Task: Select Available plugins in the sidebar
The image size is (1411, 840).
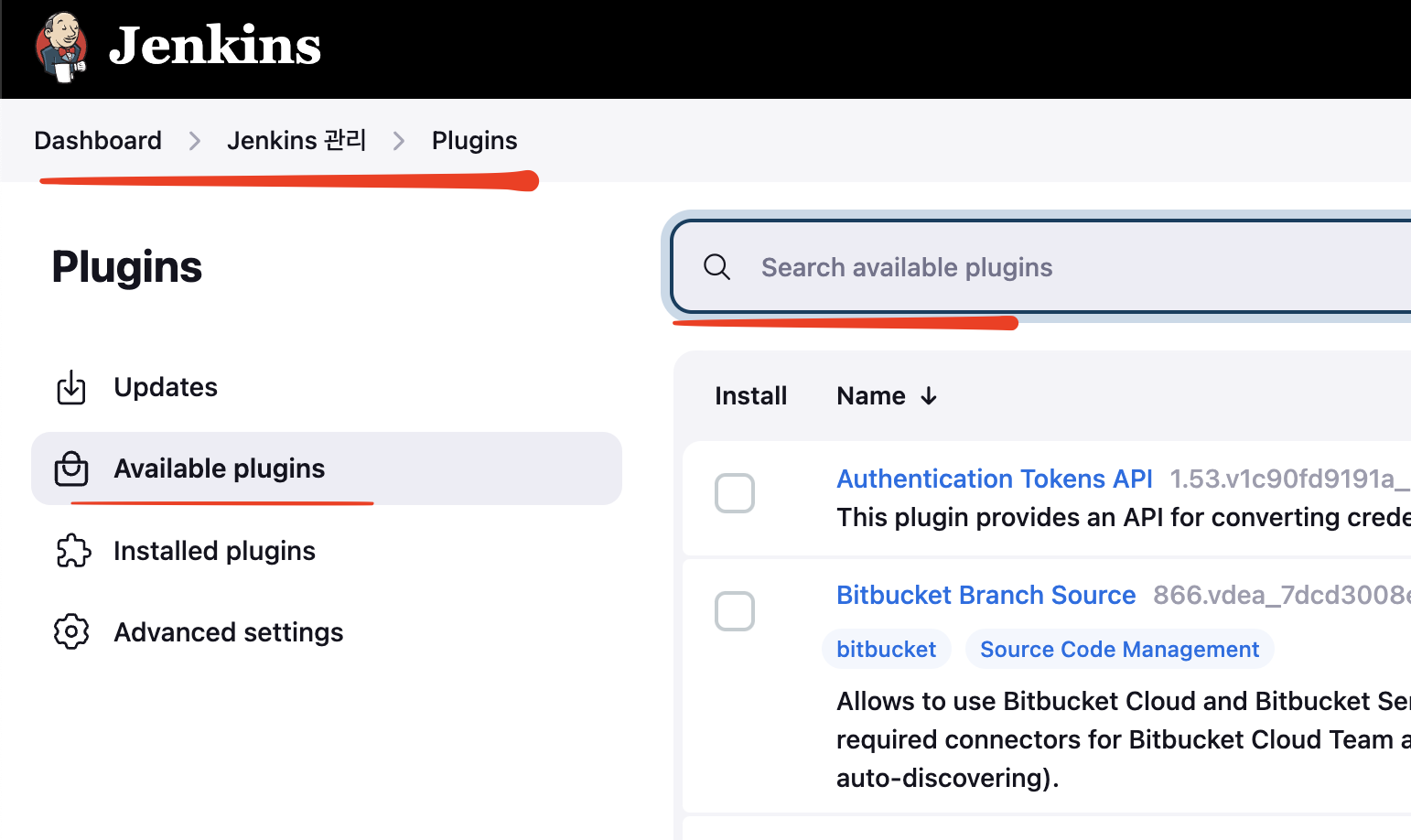Action: (327, 468)
